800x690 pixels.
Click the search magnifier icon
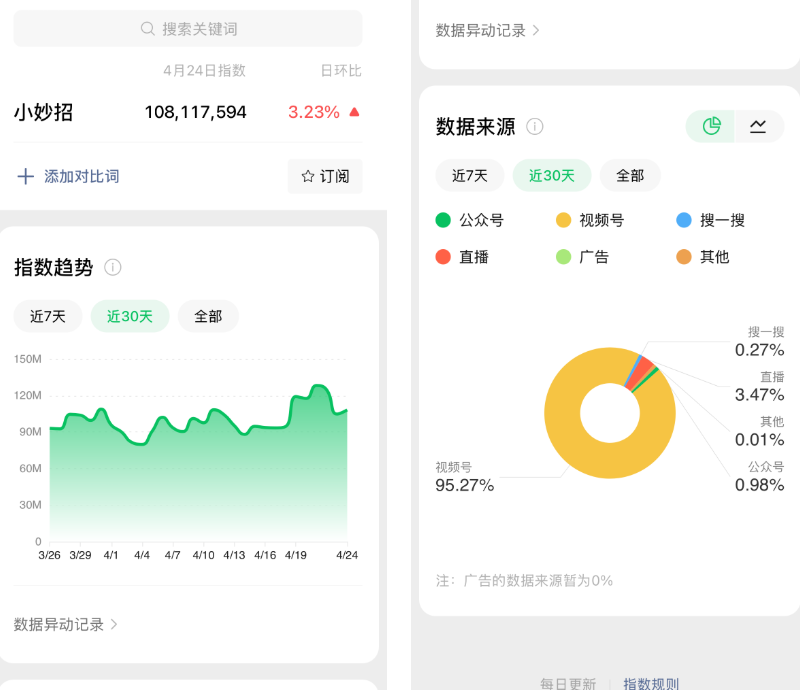pos(147,28)
